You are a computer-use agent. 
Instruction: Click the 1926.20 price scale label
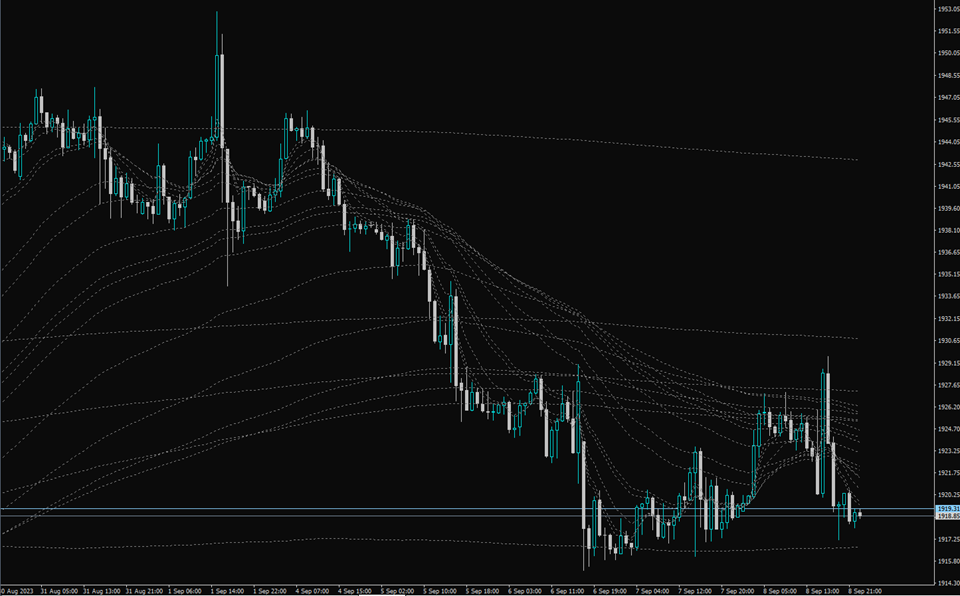click(949, 407)
